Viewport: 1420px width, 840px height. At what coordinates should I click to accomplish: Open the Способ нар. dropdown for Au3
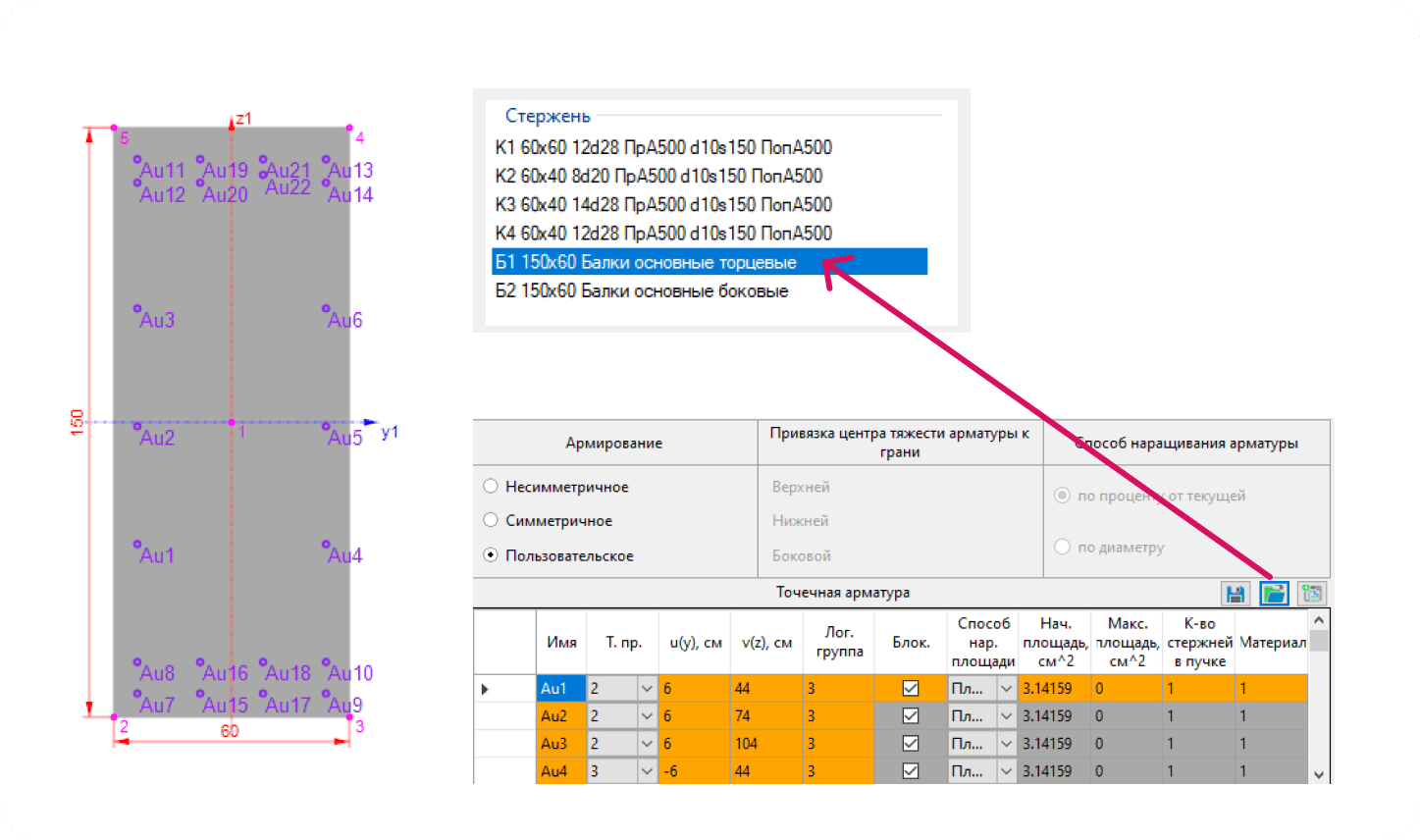click(x=1006, y=744)
